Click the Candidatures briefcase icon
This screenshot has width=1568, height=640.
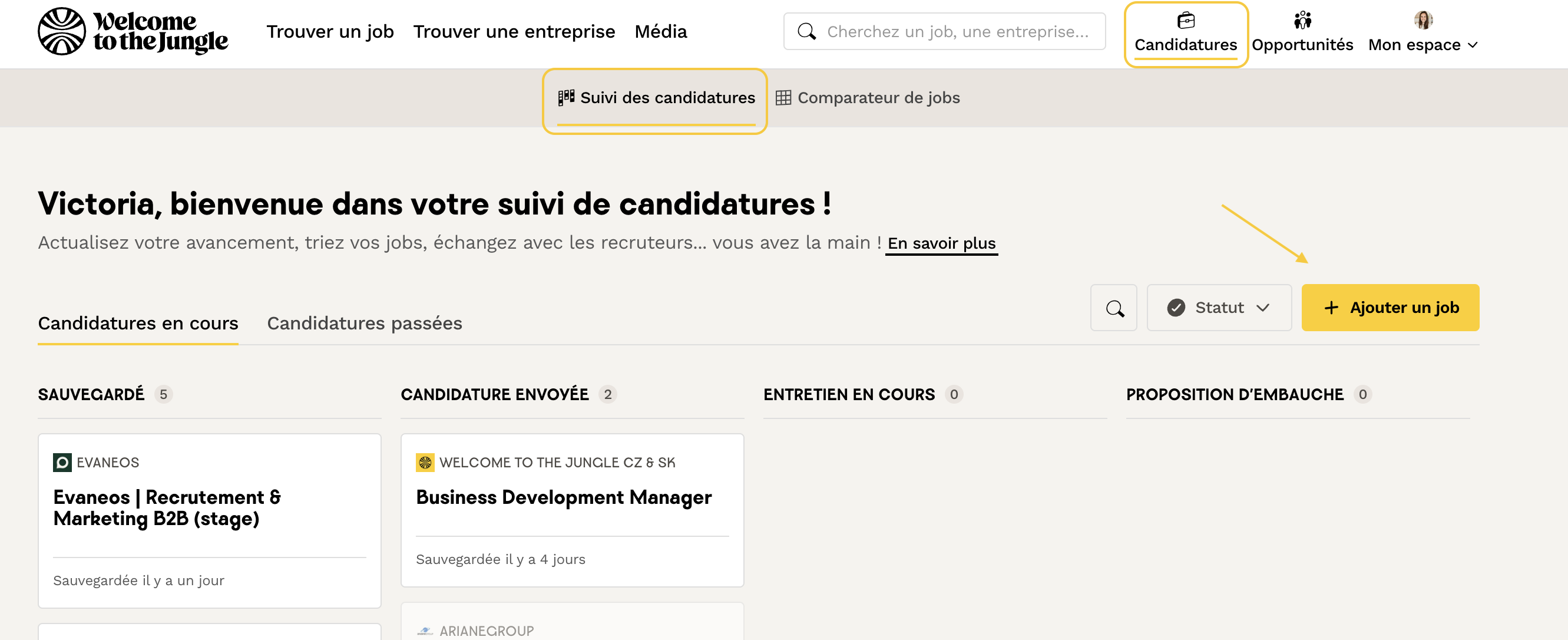(1185, 20)
